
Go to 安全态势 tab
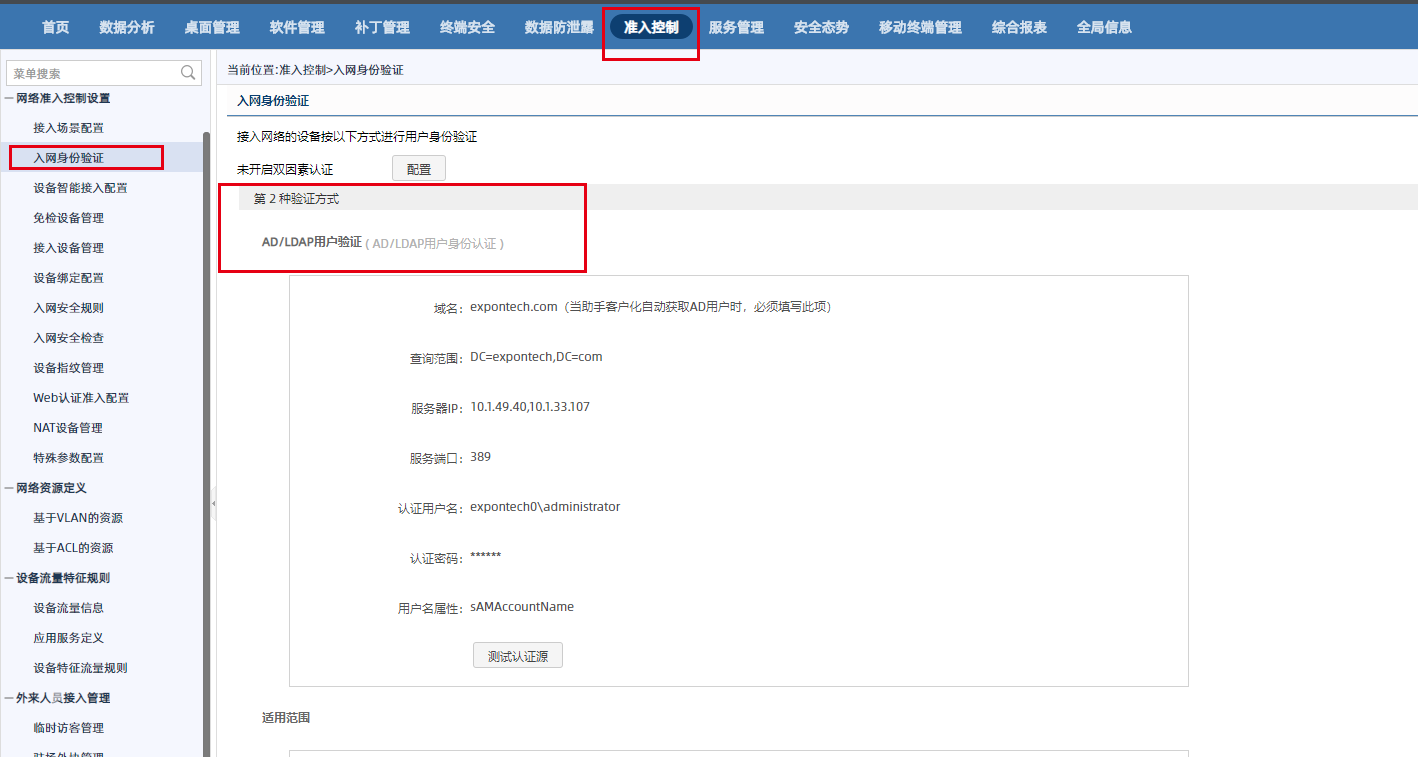click(821, 27)
